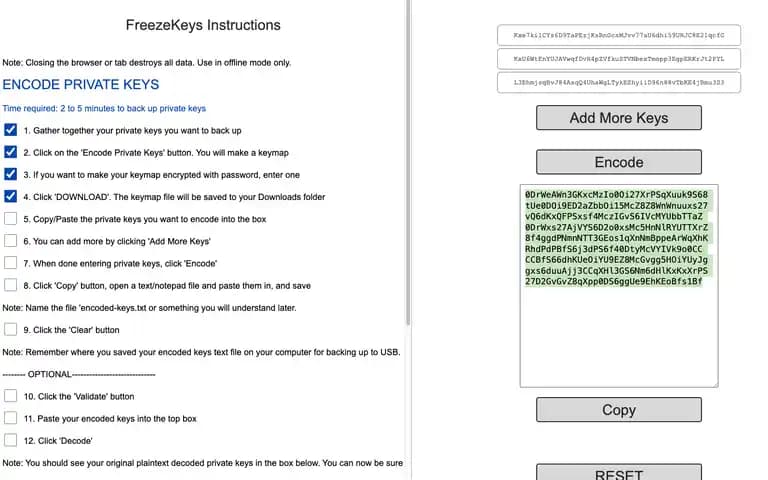This screenshot has width=768, height=480.
Task: Click the note about decoded plaintext private keys
Action: tap(202, 463)
